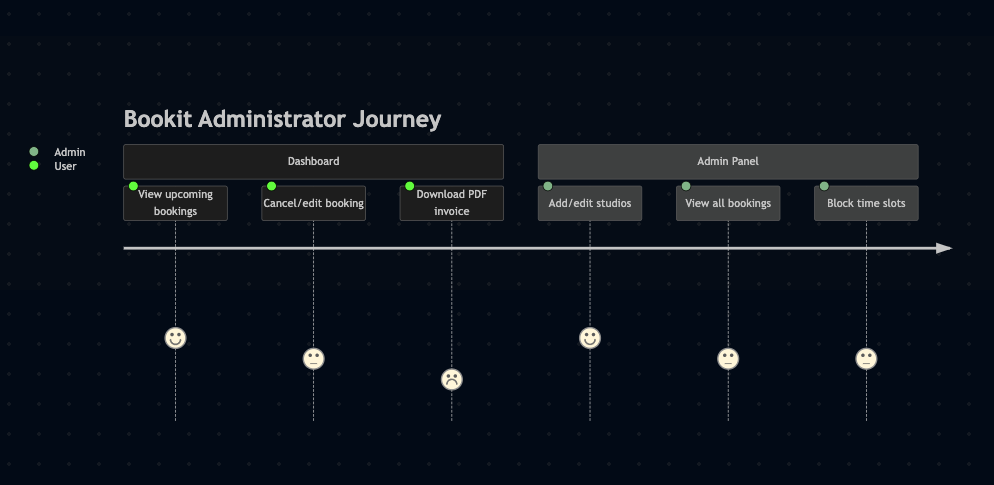This screenshot has height=485, width=994.
Task: Click the smiley face under Add/edit studios
Action: pos(590,338)
